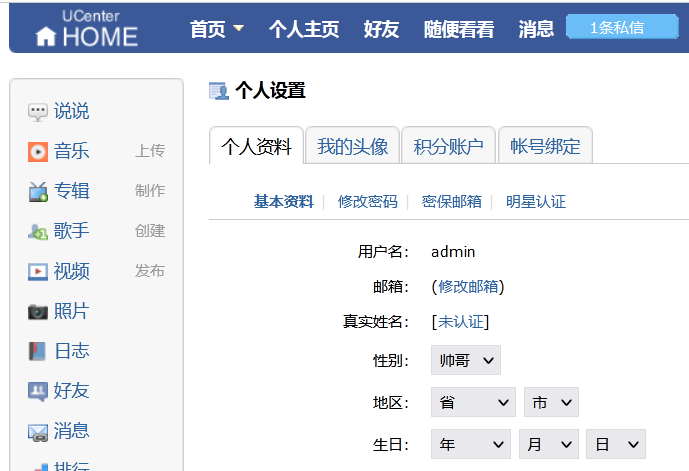Click 创建 next to 歌手
Image resolution: width=689 pixels, height=471 pixels.
[150, 231]
